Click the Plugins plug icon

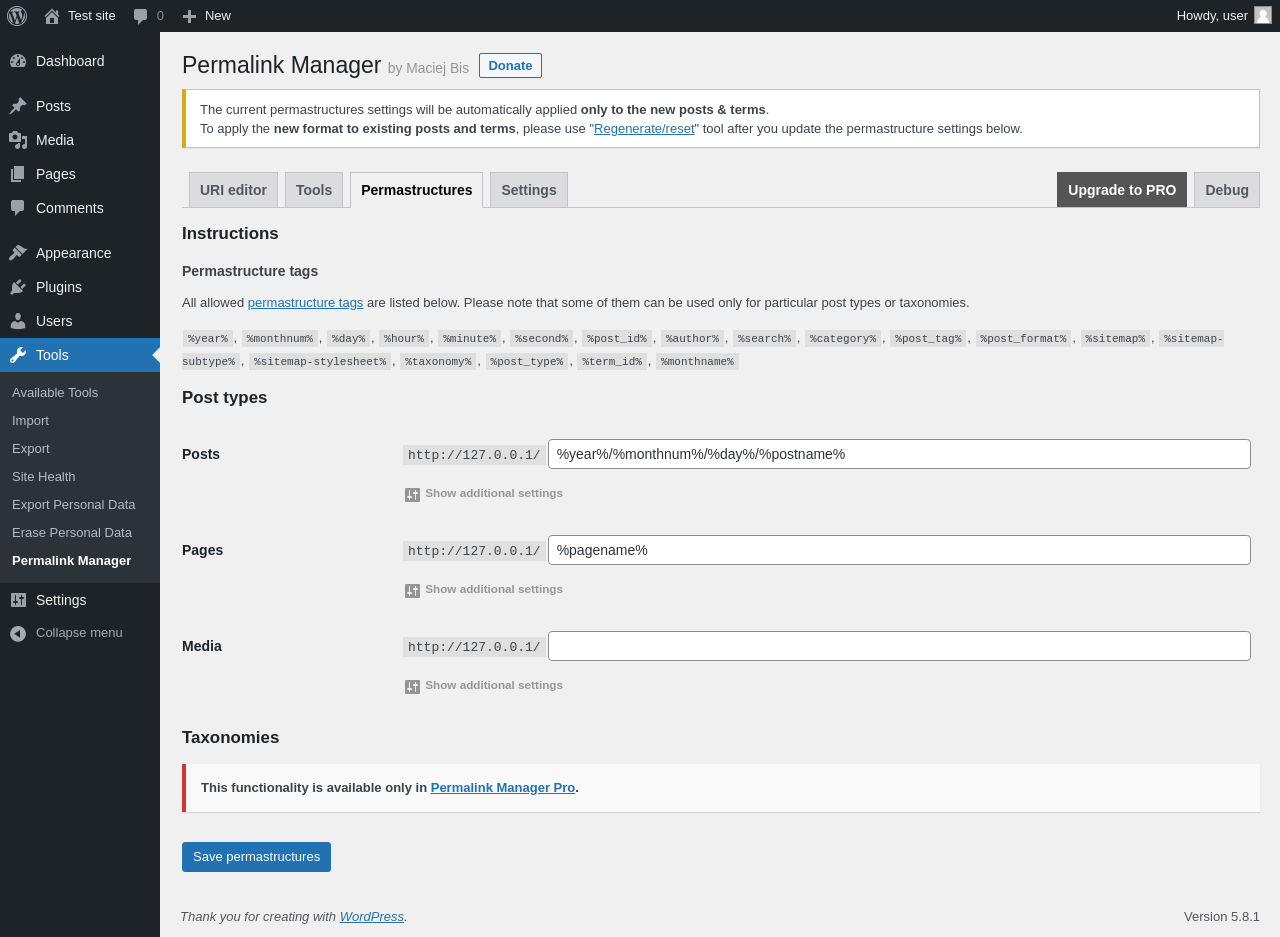coord(18,287)
